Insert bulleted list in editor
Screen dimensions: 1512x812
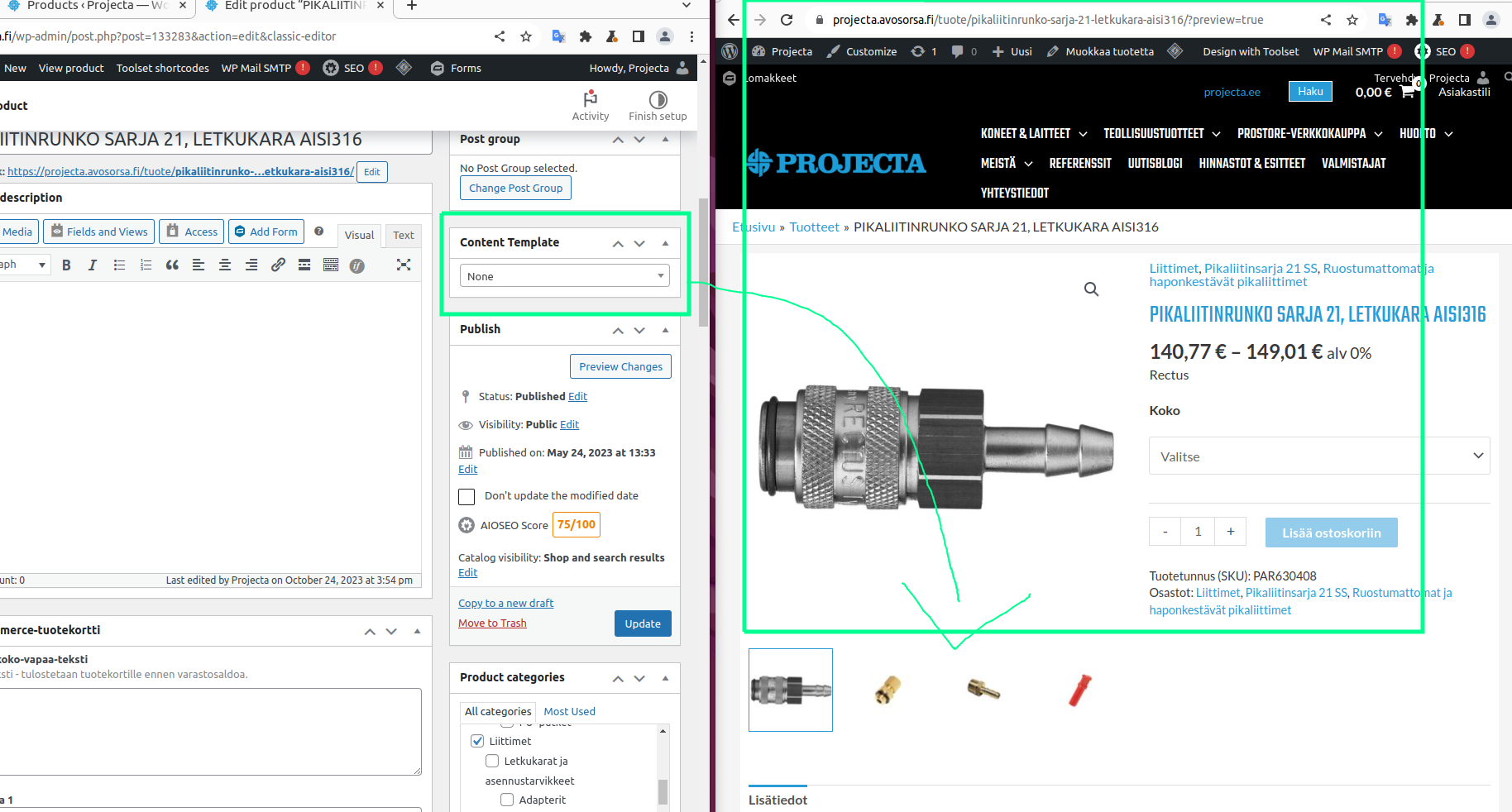point(119,265)
